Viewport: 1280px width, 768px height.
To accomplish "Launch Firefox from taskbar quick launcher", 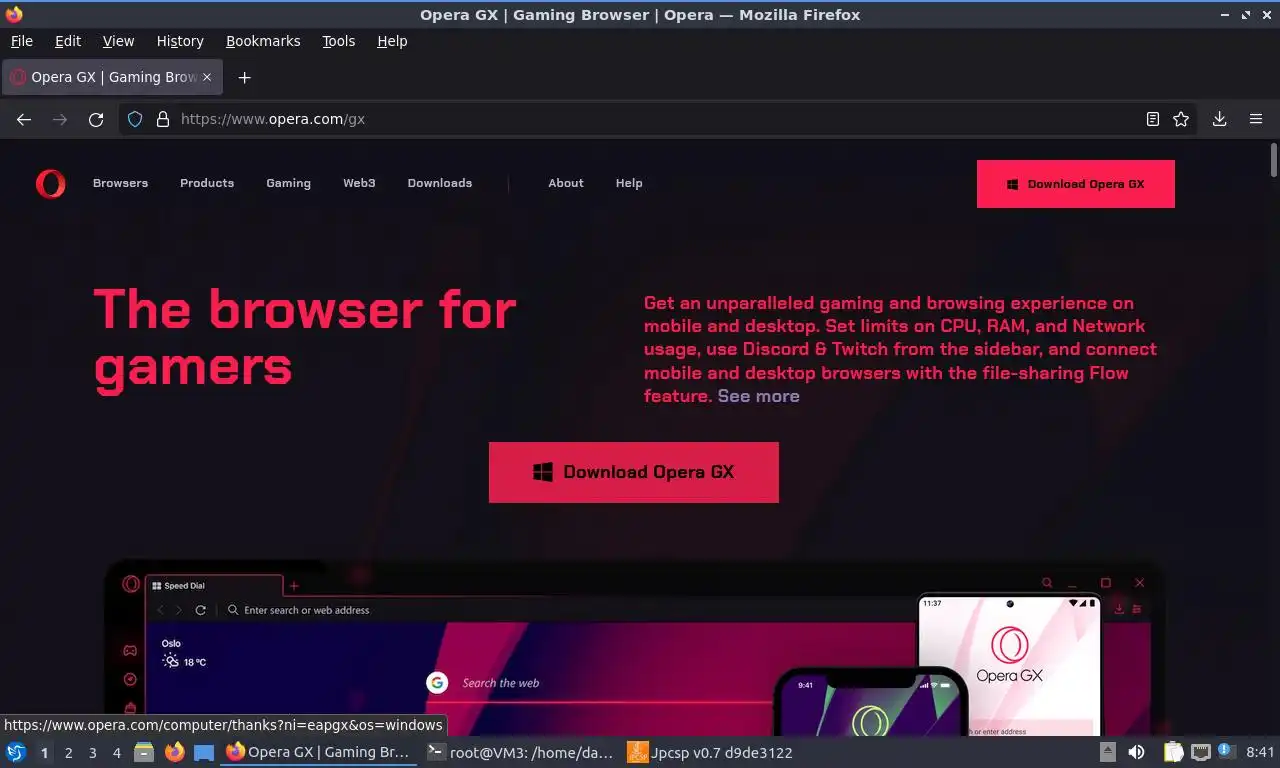I will coord(174,752).
